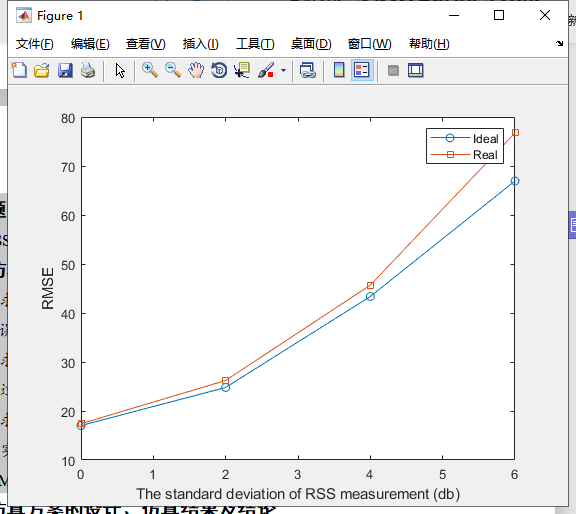Click the Hide Plot Tools icon
Viewport: 576px width, 514px height.
pyautogui.click(x=393, y=70)
